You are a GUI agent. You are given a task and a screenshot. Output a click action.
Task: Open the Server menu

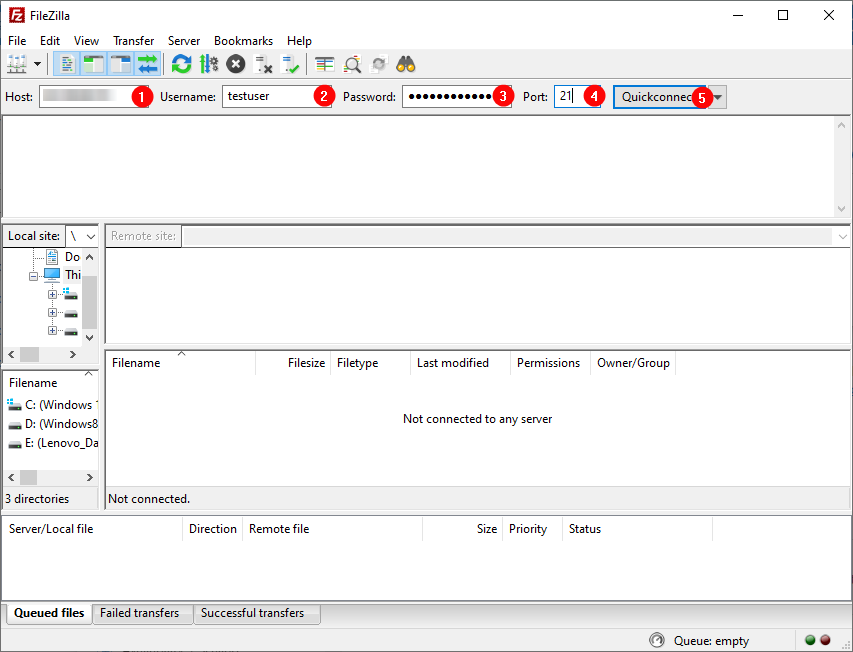(184, 41)
